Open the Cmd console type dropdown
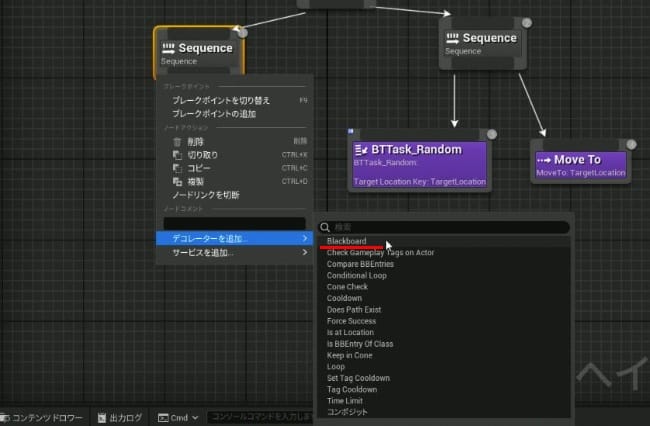Image resolution: width=650 pixels, height=426 pixels. pyautogui.click(x=178, y=418)
